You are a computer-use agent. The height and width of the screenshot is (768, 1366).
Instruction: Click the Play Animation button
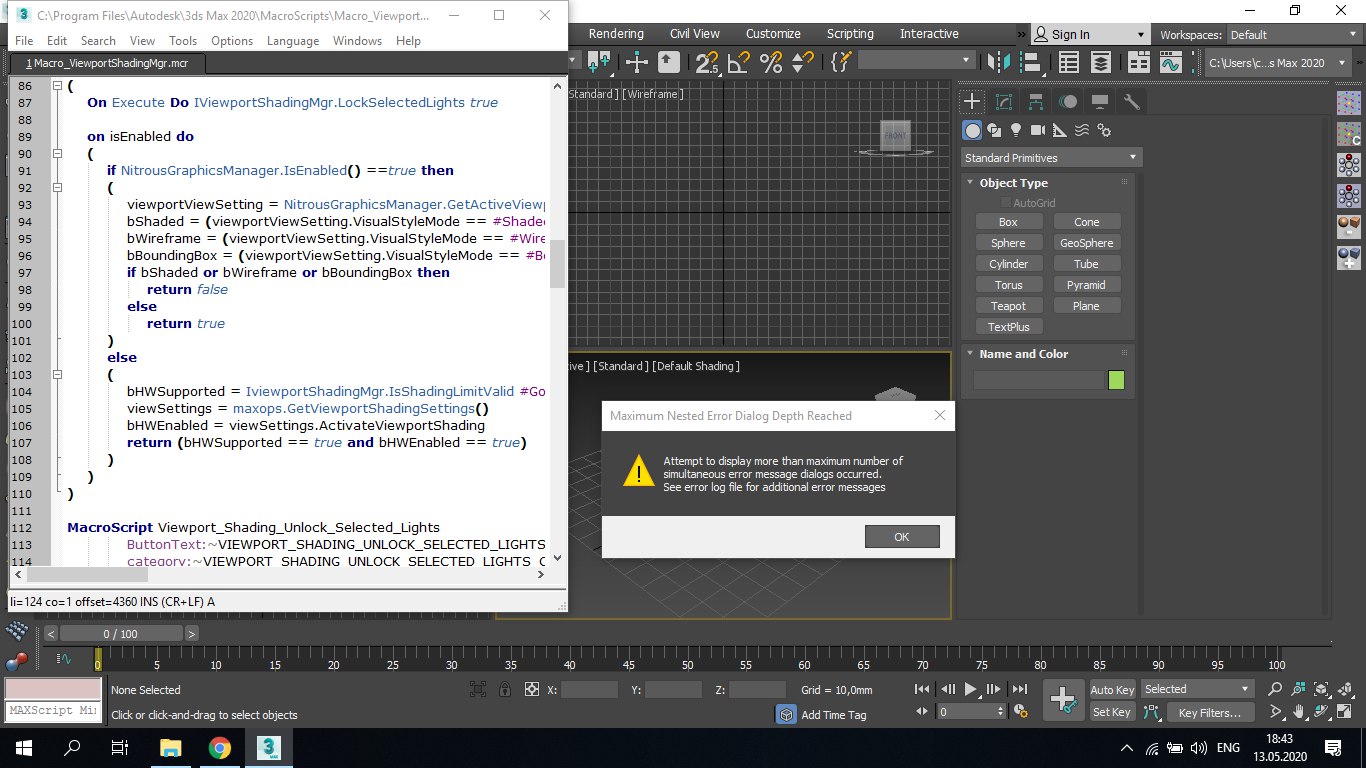pyautogui.click(x=970, y=689)
